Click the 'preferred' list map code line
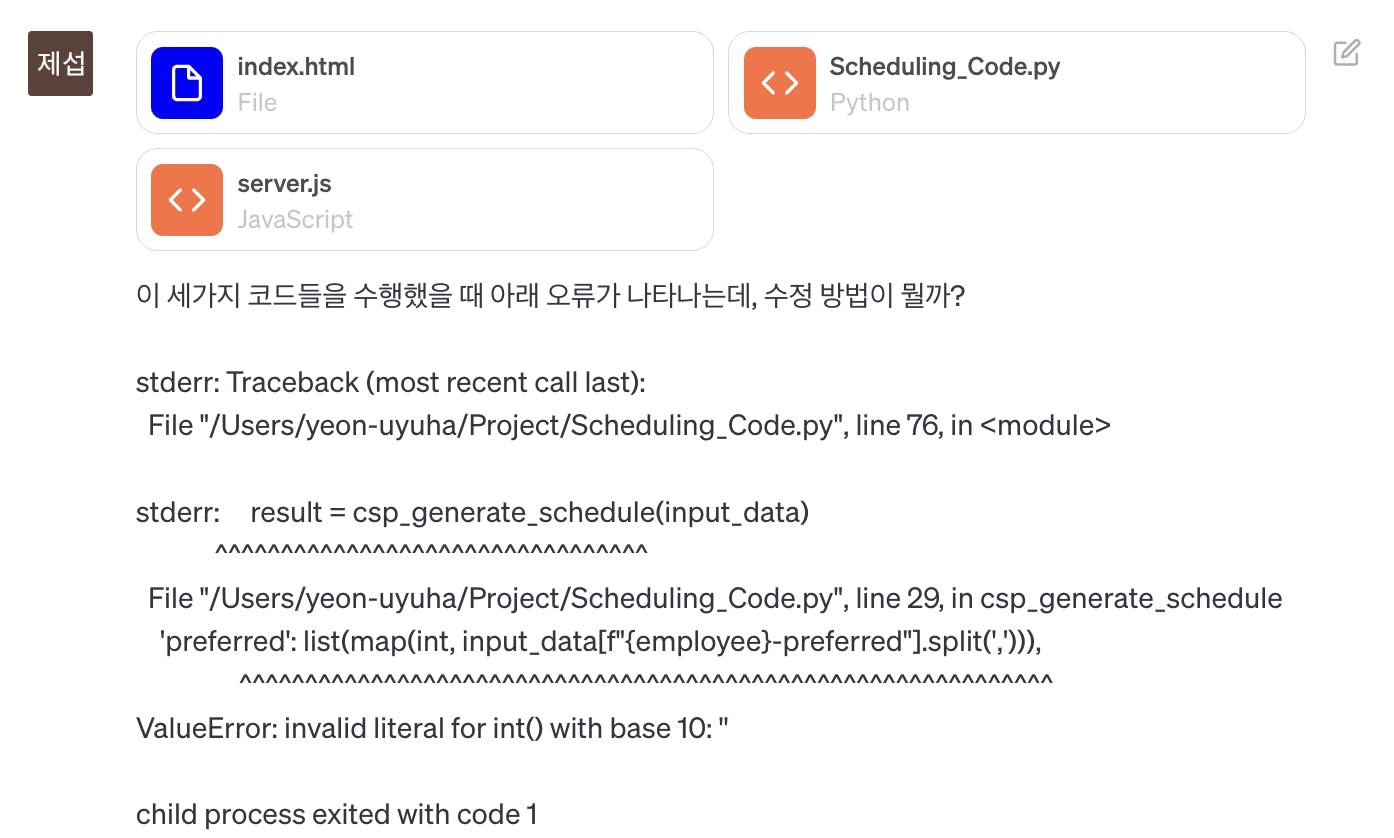The height and width of the screenshot is (838, 1394). tap(600, 641)
